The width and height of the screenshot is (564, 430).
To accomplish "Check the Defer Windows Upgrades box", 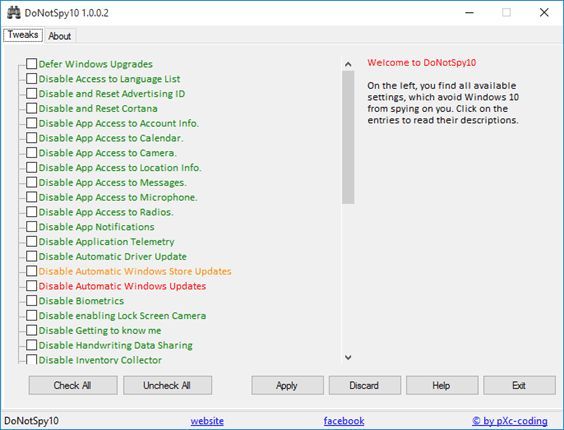I will click(x=31, y=64).
